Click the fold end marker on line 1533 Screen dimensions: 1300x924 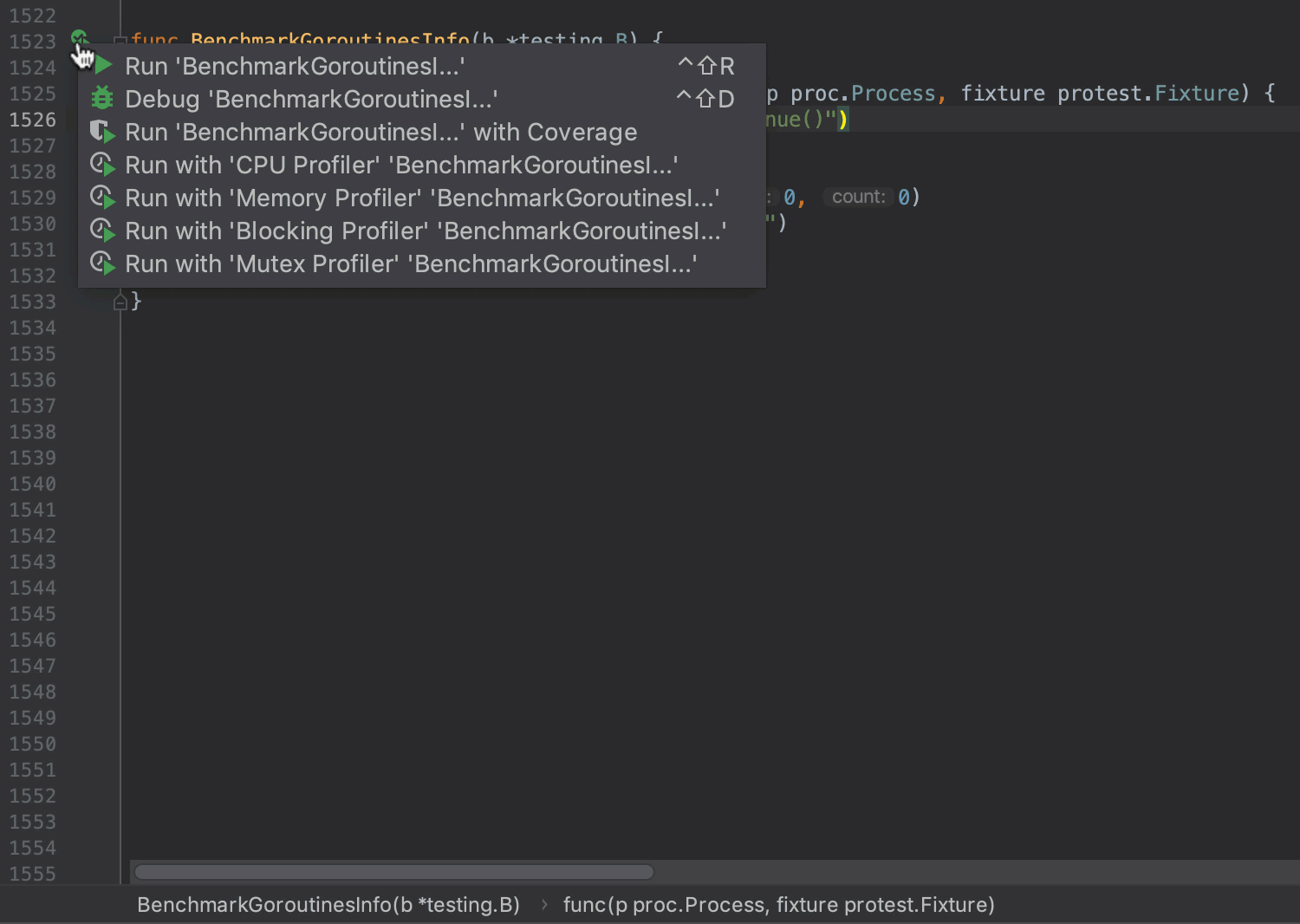(120, 302)
